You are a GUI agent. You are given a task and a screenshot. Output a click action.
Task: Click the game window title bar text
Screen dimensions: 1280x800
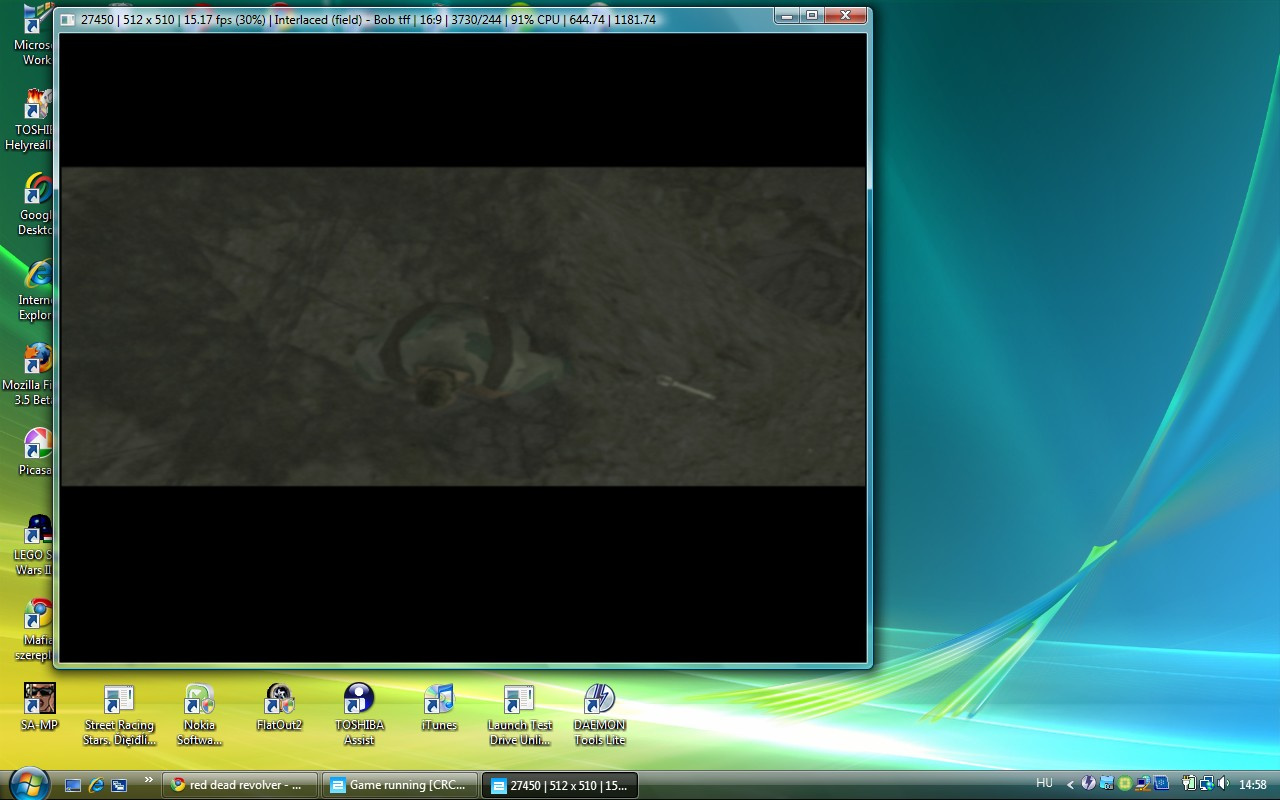[368, 19]
